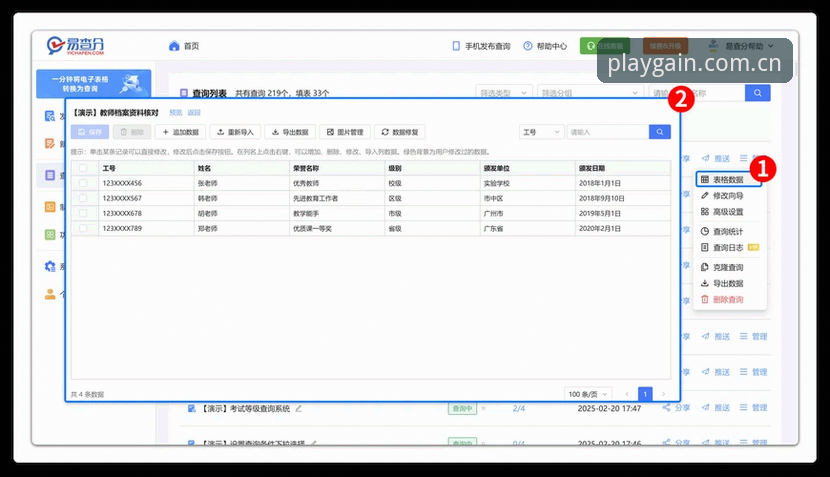Toggle the checkbox beside 考试等级查询系统
This screenshot has height=477, width=830.
click(x=192, y=408)
